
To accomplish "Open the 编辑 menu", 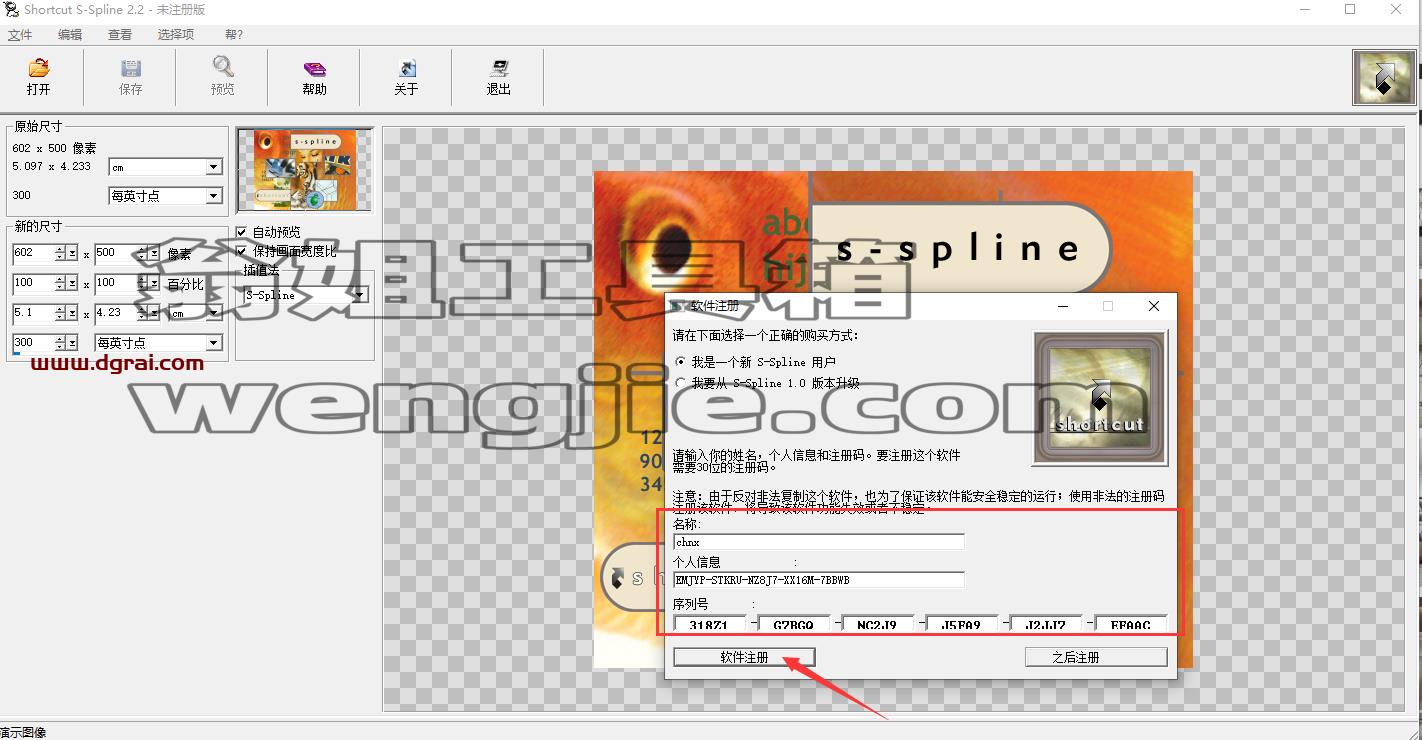I will point(70,34).
